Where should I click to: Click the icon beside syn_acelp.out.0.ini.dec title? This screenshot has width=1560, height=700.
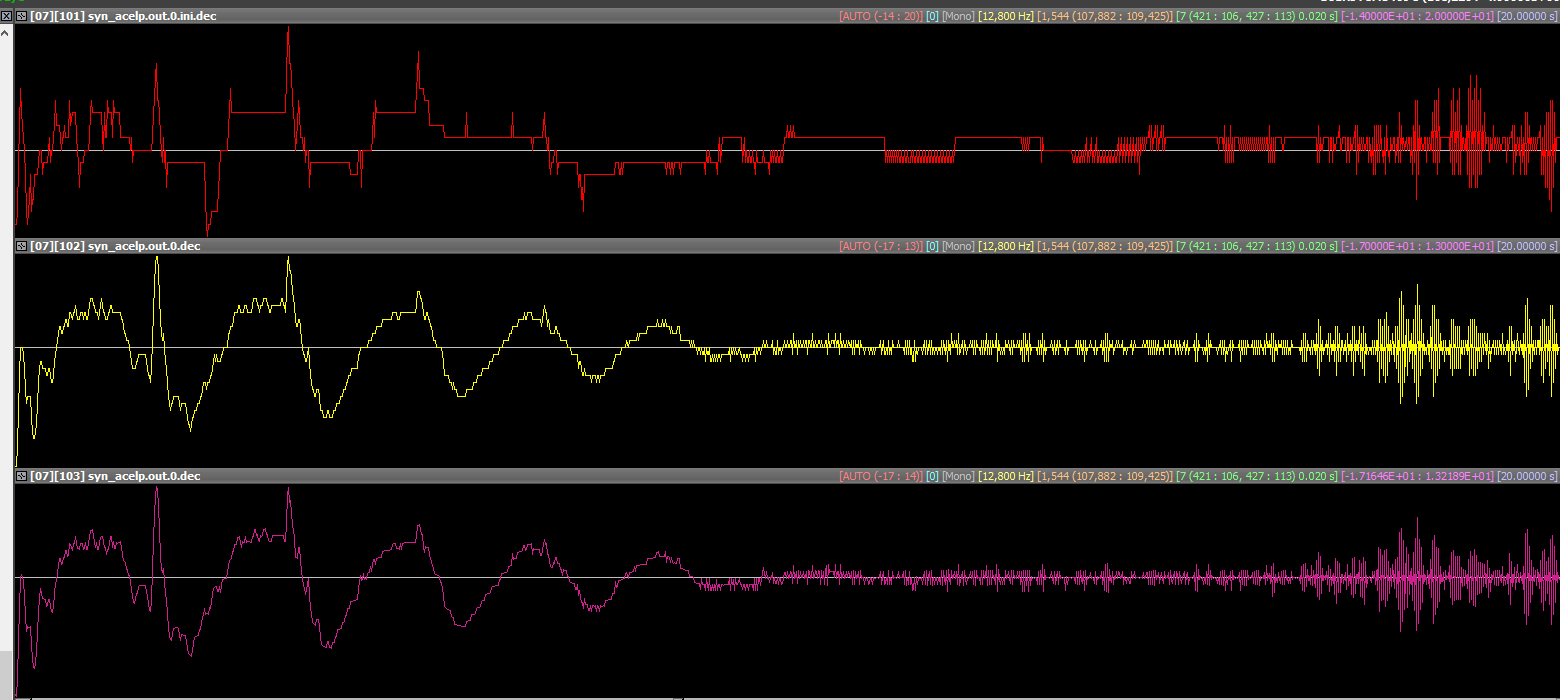21,16
